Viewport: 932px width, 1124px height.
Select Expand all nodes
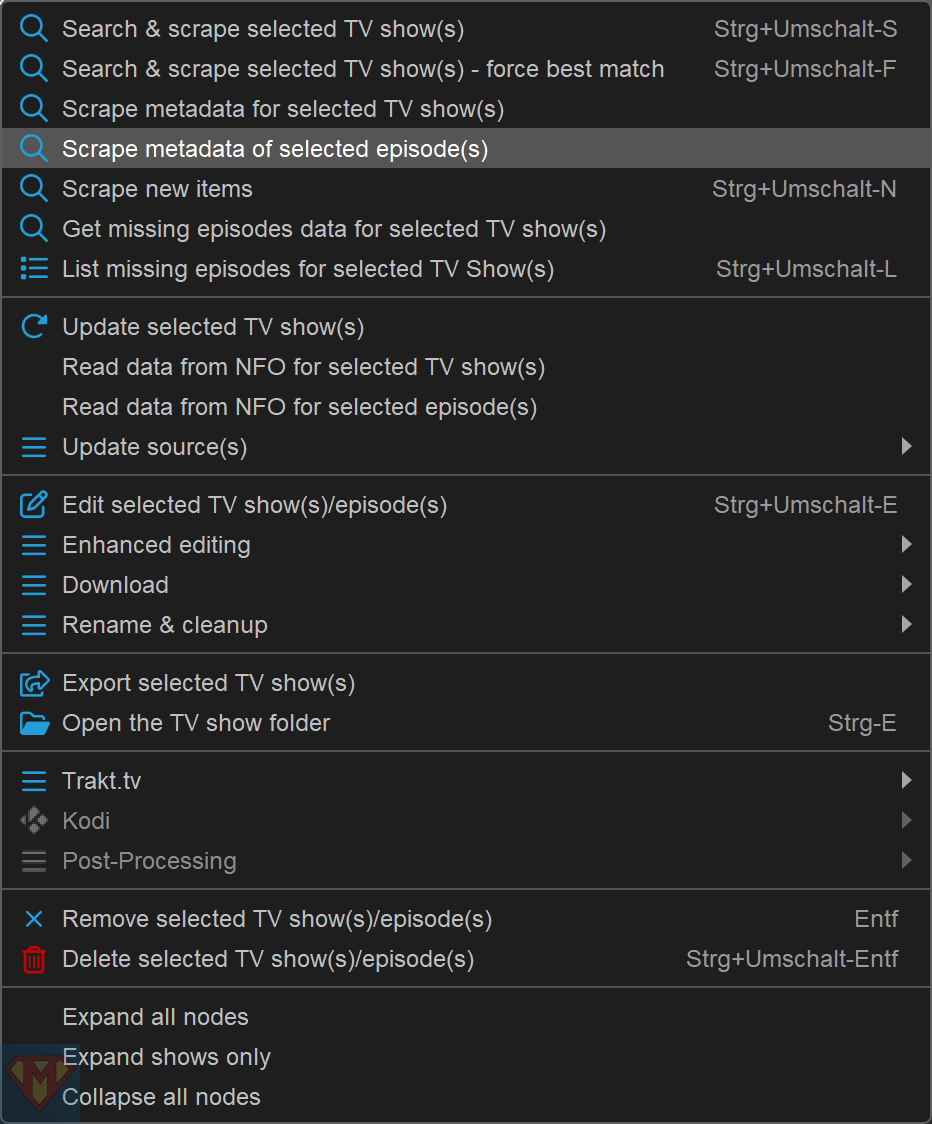coord(155,1017)
